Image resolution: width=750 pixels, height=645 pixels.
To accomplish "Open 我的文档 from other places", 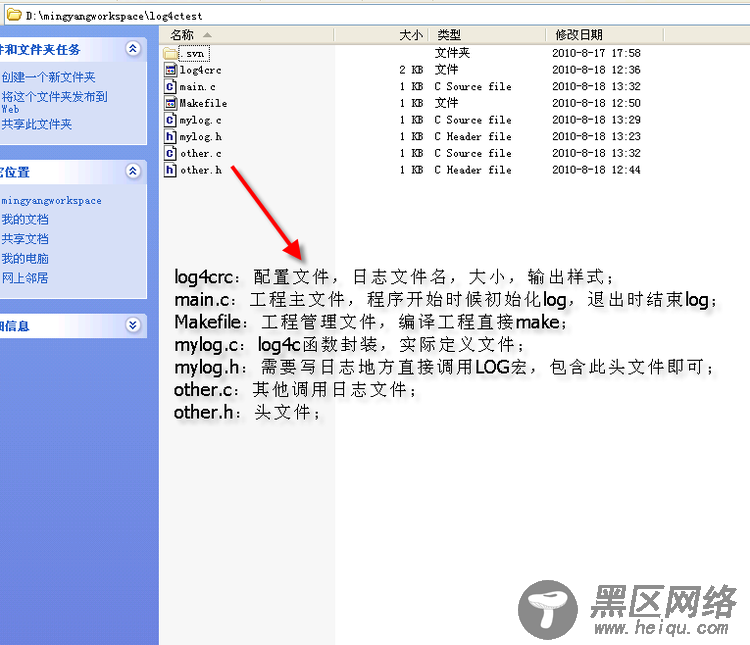I will tap(25, 220).
